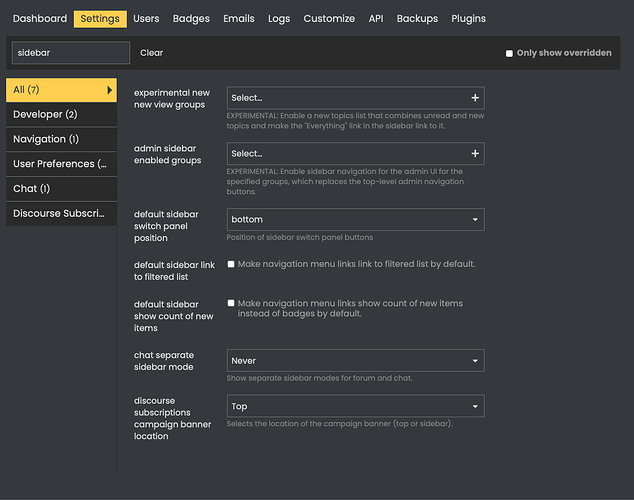Click the 'discourse subscriptions campaign banner location' label

coord(173,418)
